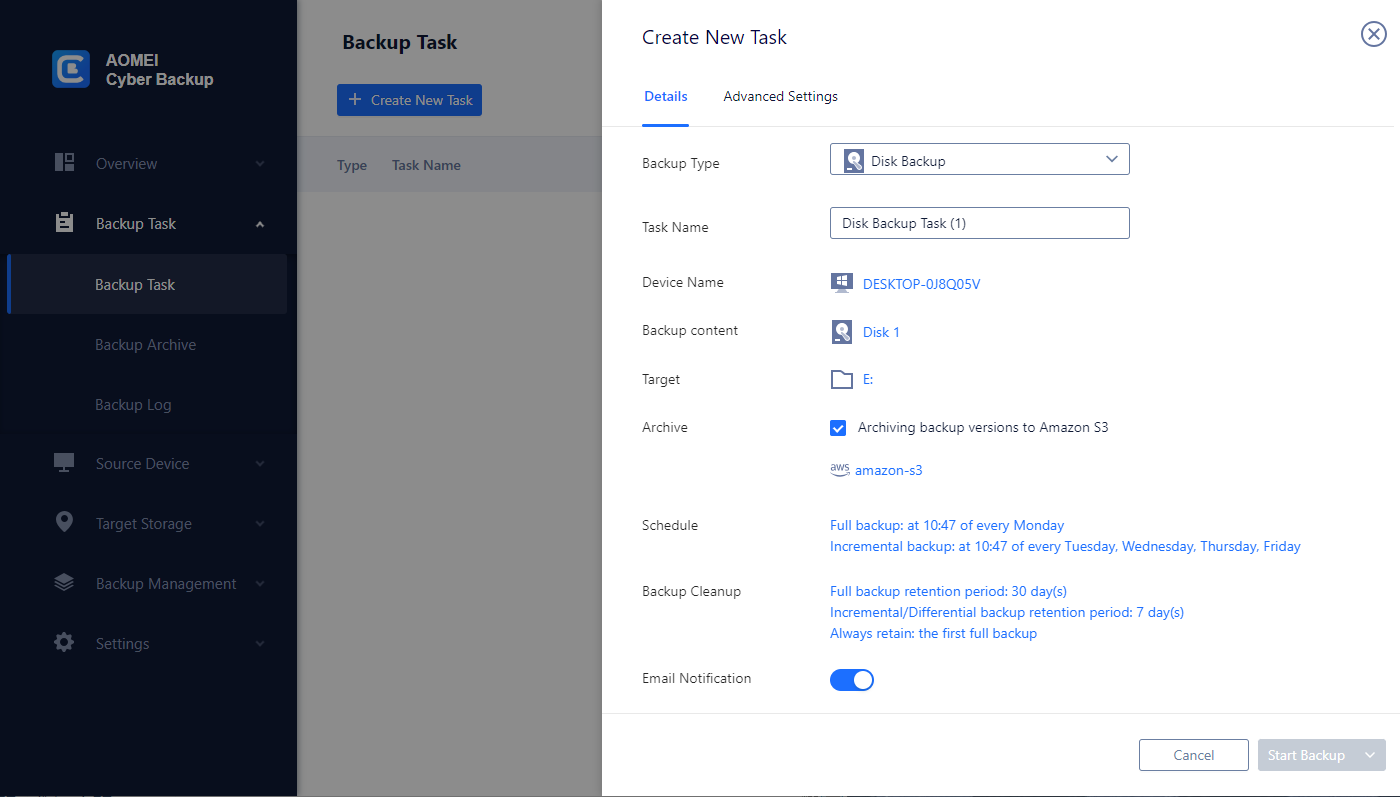Click the Settings gear icon in sidebar
The width and height of the screenshot is (1400, 797).
coord(65,643)
